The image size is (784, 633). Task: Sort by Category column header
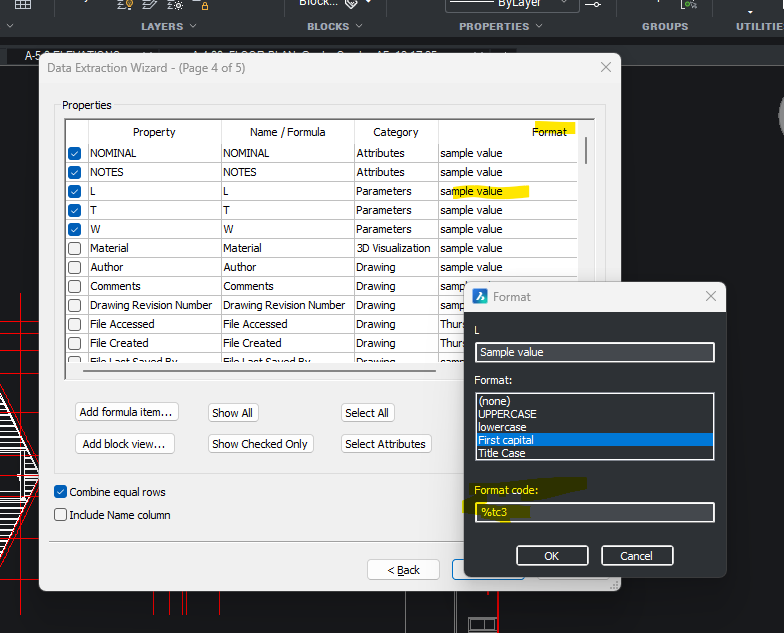(x=396, y=132)
